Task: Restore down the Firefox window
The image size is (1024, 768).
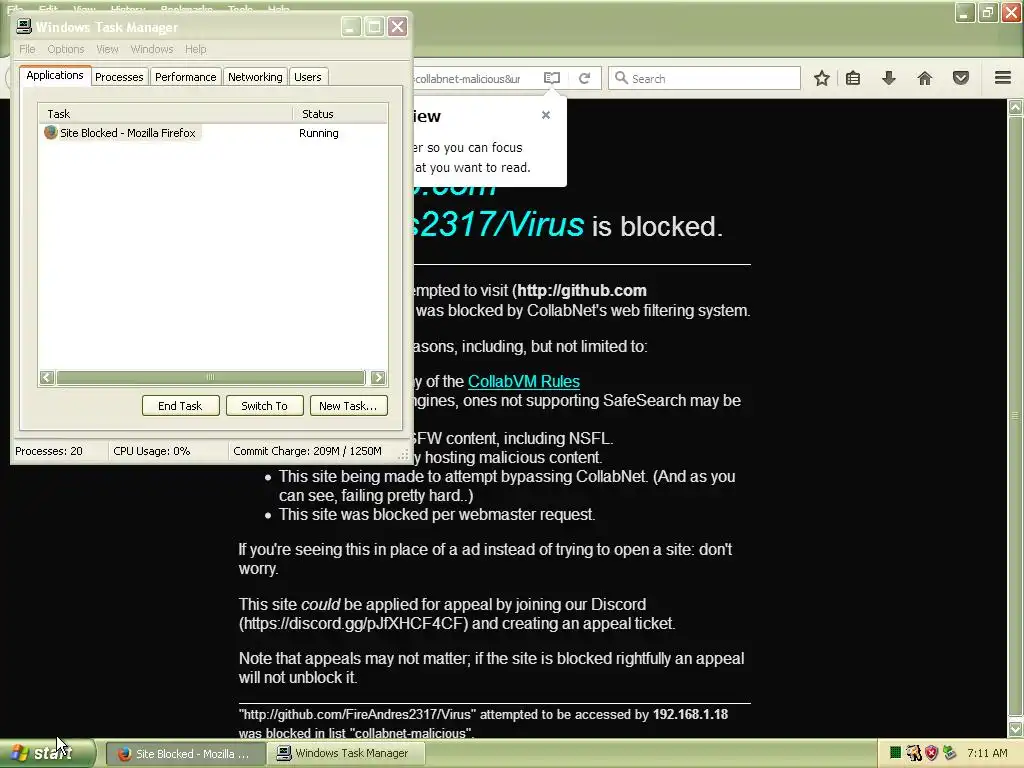Action: (x=988, y=12)
